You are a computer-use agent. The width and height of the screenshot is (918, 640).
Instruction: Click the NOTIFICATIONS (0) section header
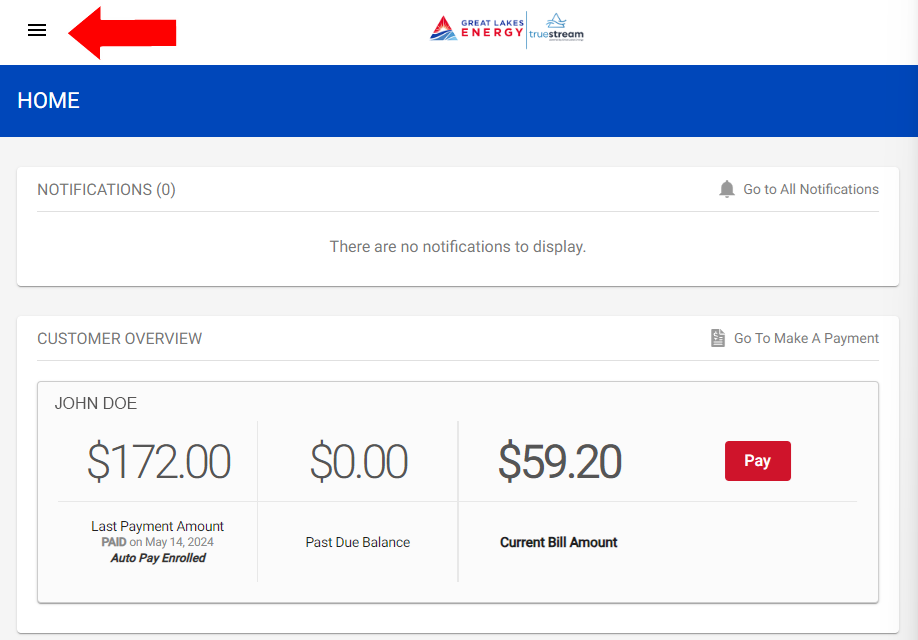coord(106,190)
